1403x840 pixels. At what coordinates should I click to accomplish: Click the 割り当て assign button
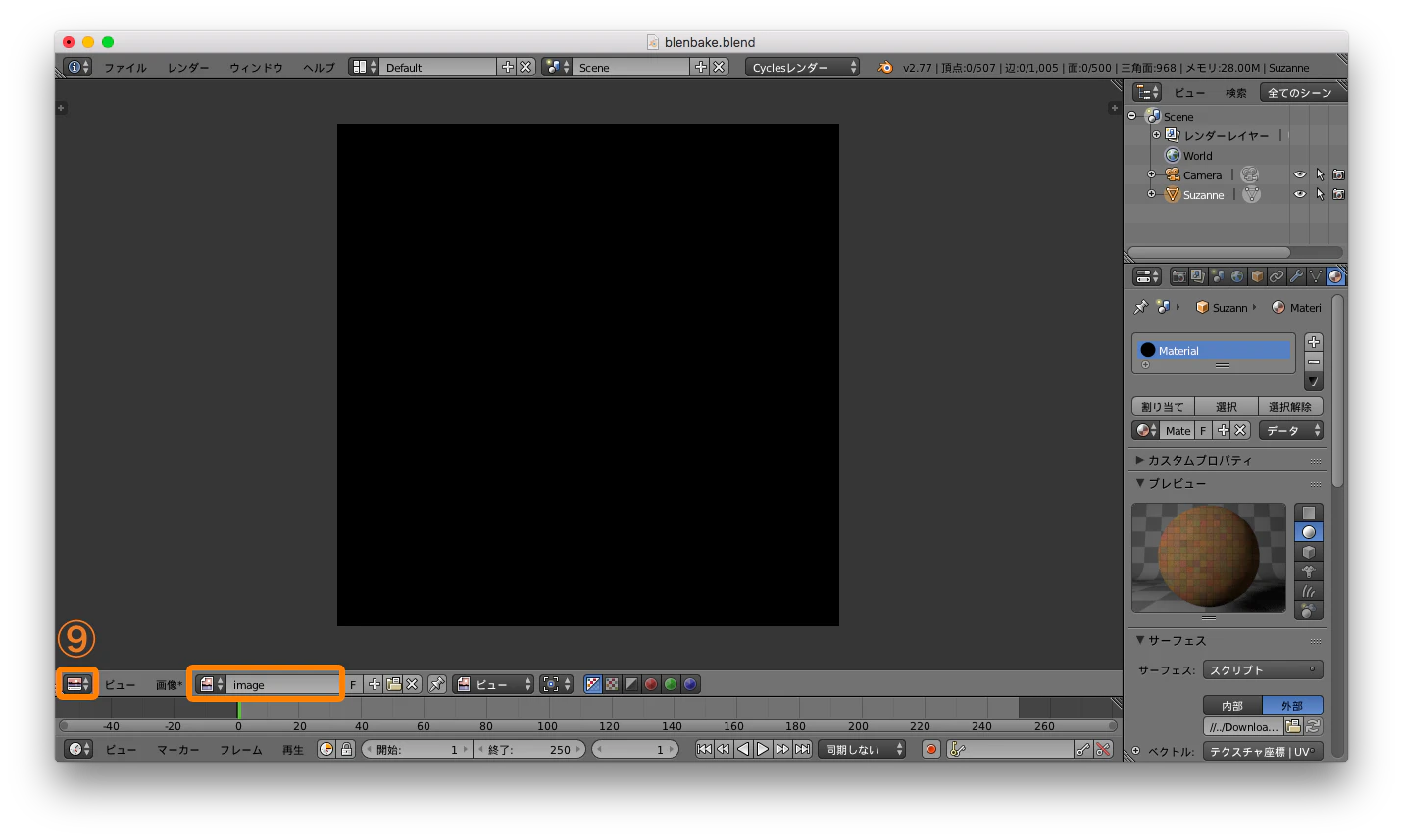coord(1163,406)
